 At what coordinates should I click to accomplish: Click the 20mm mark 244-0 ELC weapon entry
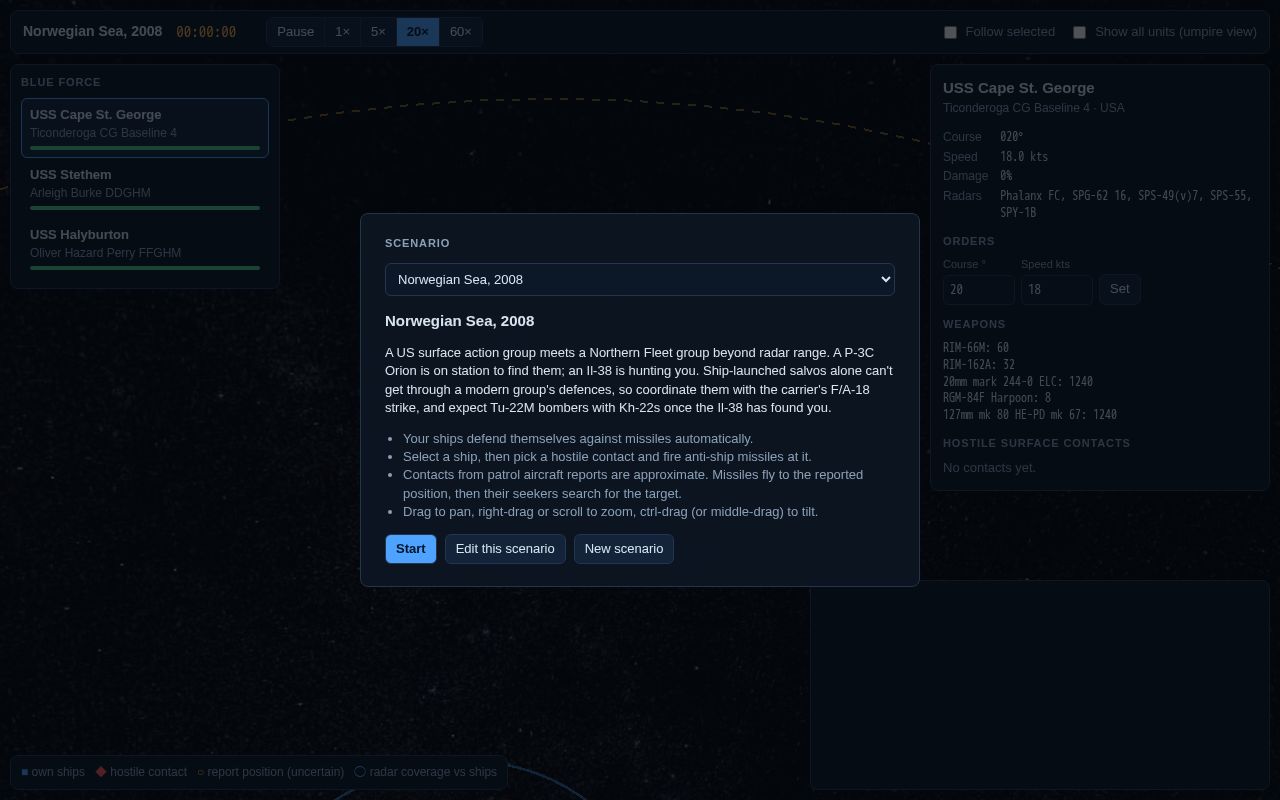[x=1018, y=382]
